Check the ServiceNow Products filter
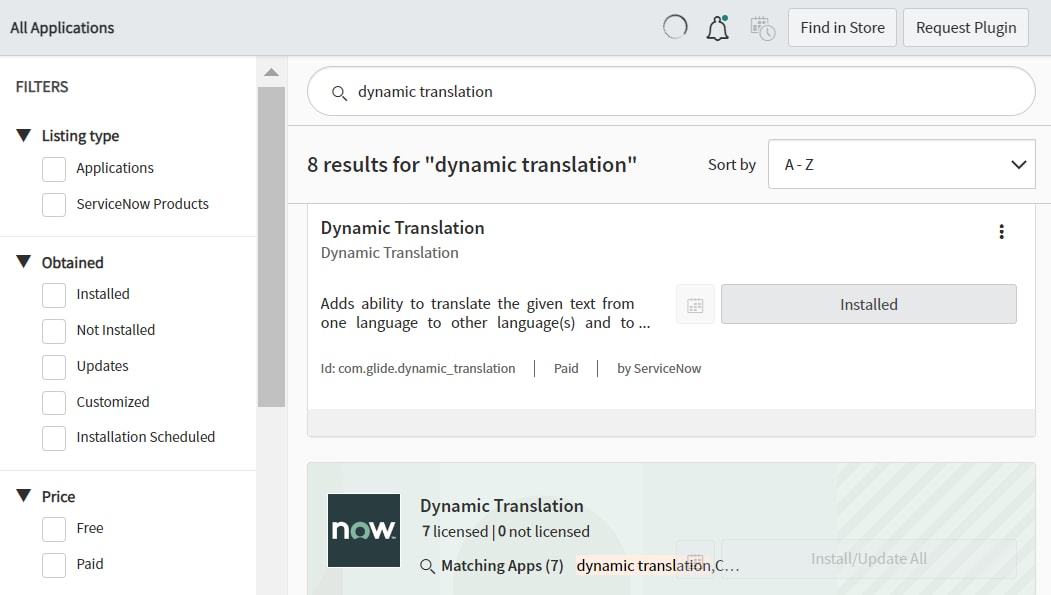The height and width of the screenshot is (595, 1051). pos(54,204)
